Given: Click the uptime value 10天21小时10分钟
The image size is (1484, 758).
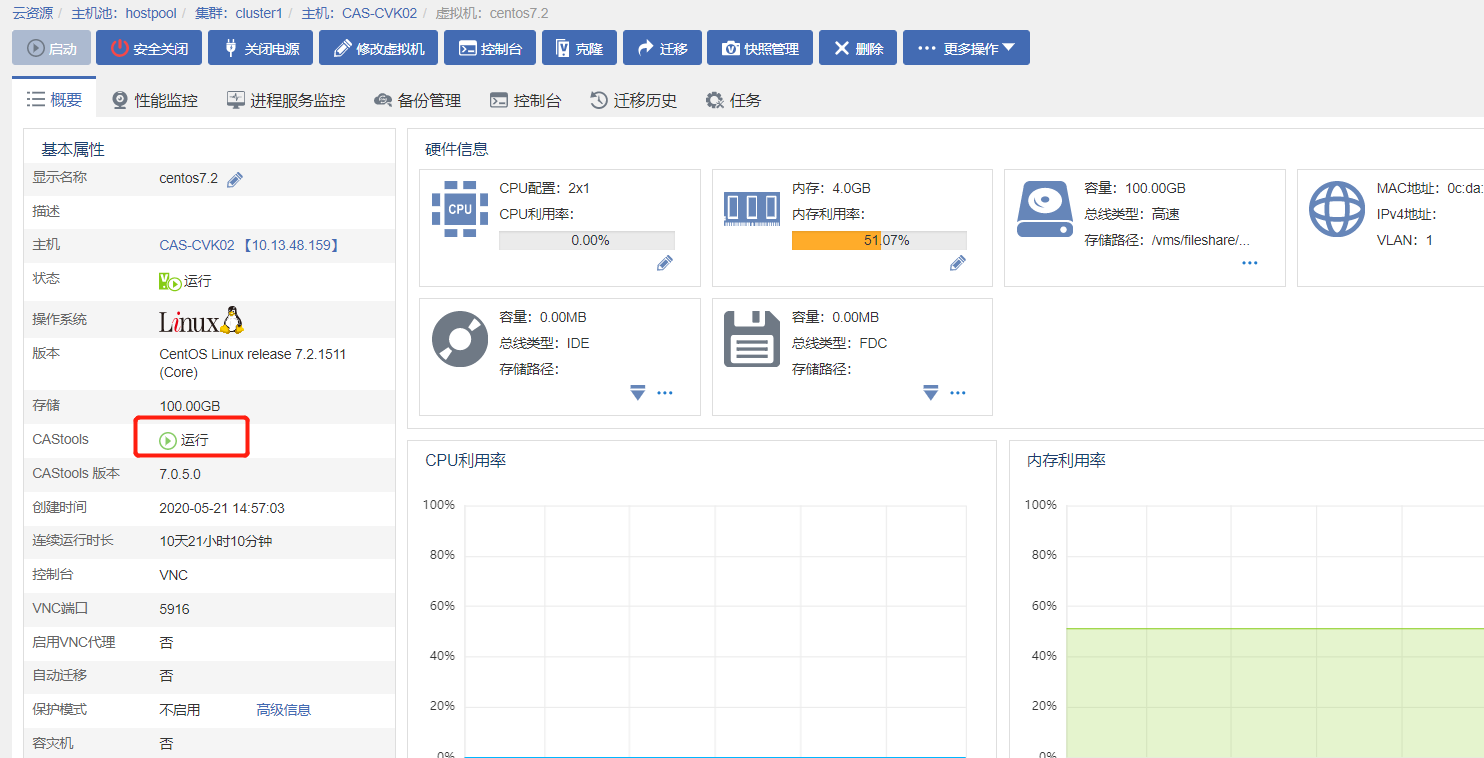Looking at the screenshot, I should point(215,541).
